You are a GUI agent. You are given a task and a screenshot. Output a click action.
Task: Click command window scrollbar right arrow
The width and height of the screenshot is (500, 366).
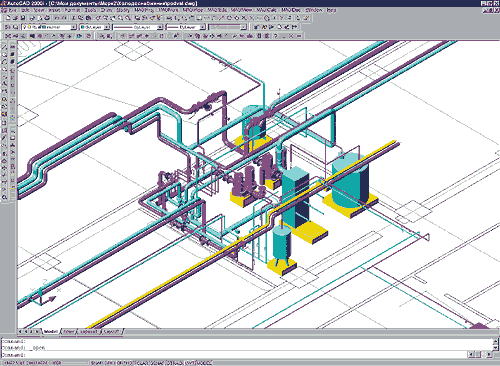[x=489, y=355]
